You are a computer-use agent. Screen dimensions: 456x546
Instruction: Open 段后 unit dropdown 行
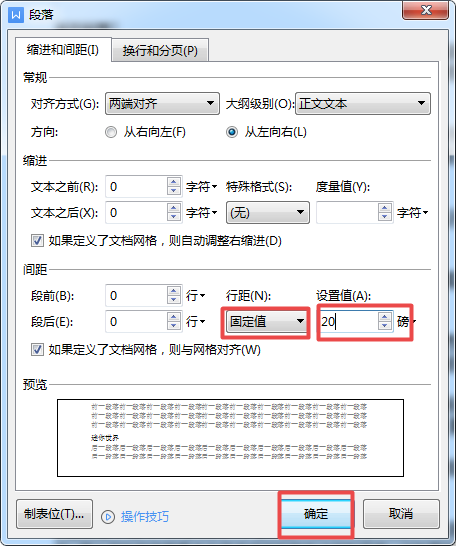[x=196, y=322]
